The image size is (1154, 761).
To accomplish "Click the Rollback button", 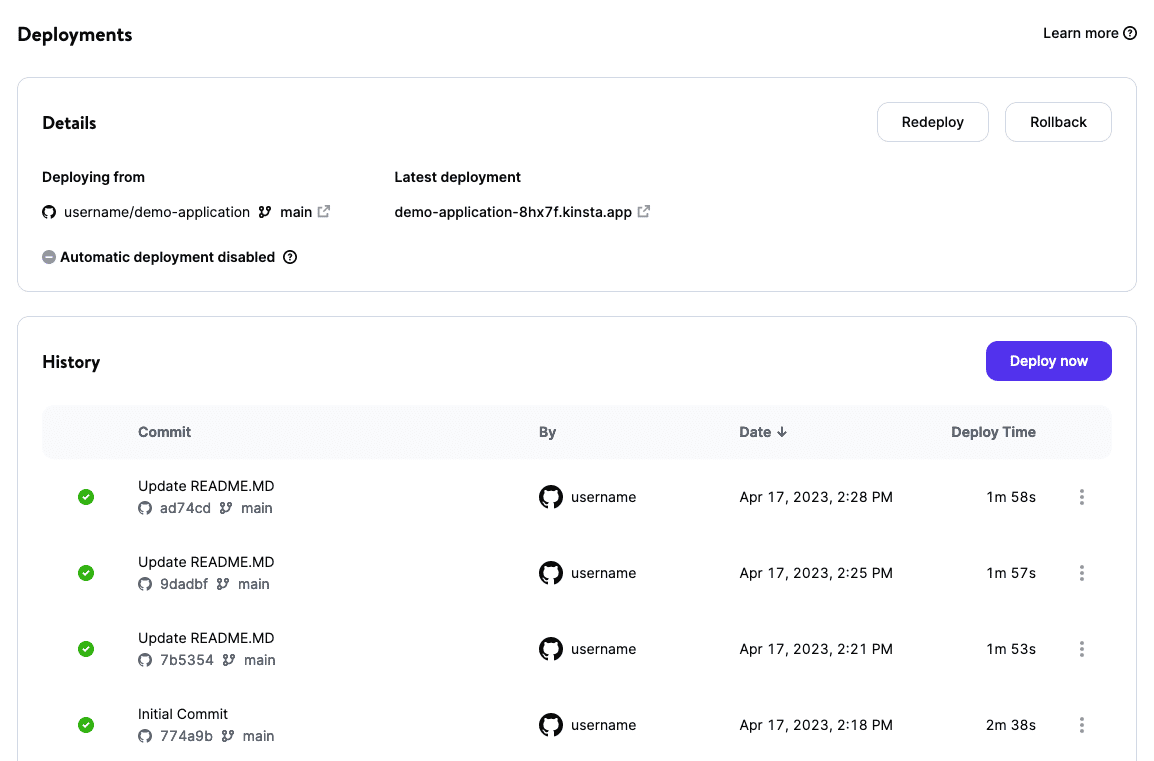I will point(1058,121).
